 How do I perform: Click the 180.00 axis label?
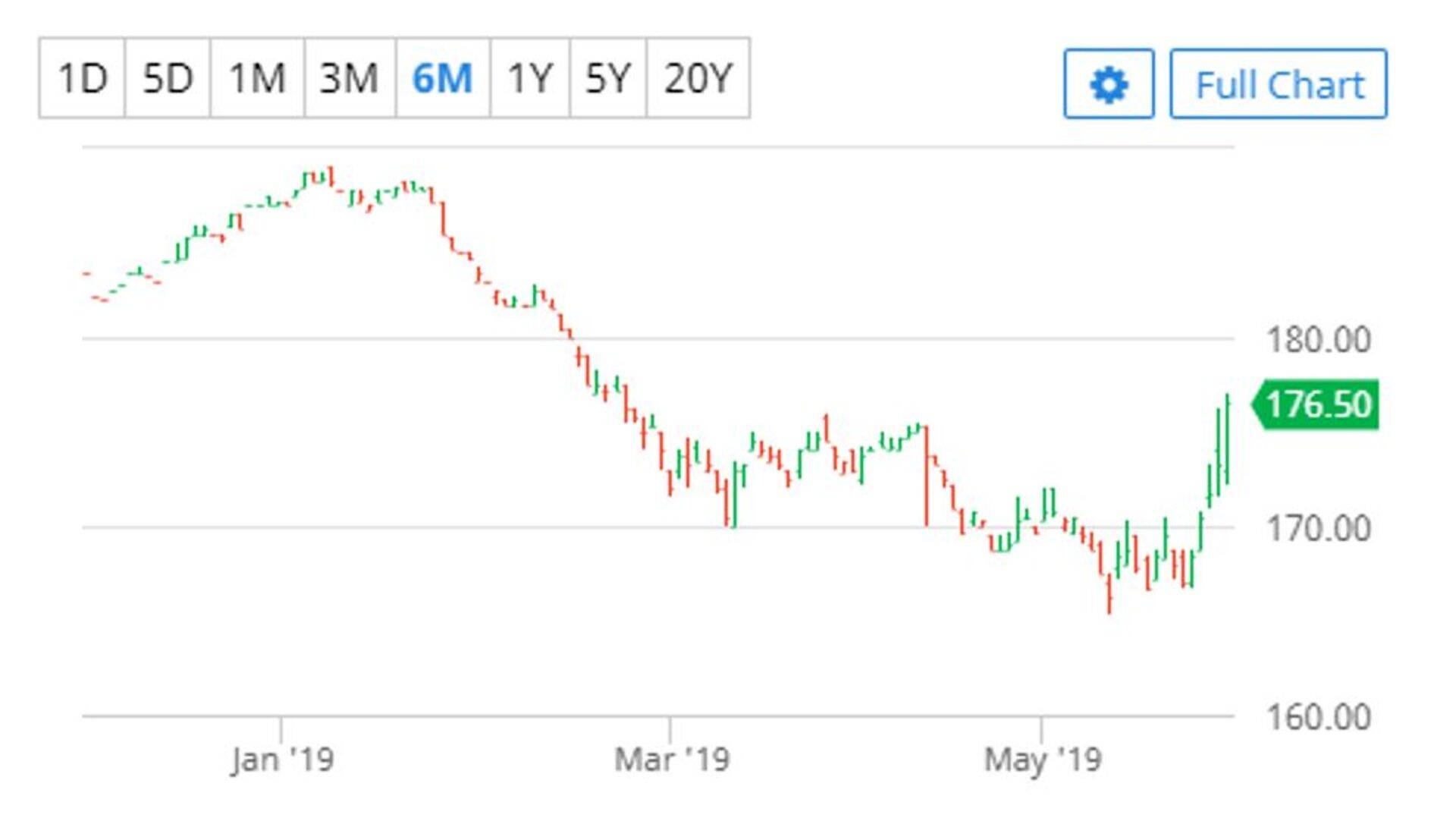click(1318, 339)
